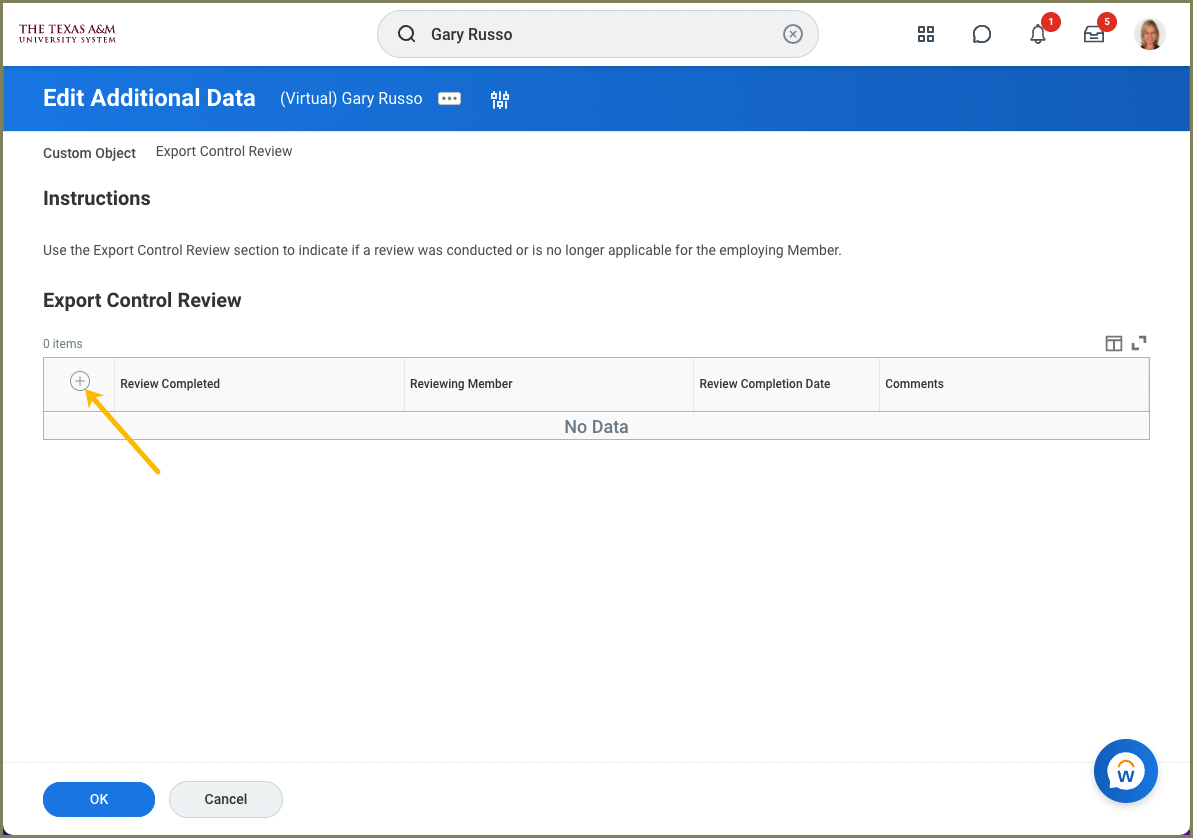Image resolution: width=1193 pixels, height=838 pixels.
Task: Launch the Workday assistant floating button
Action: coord(1125,771)
